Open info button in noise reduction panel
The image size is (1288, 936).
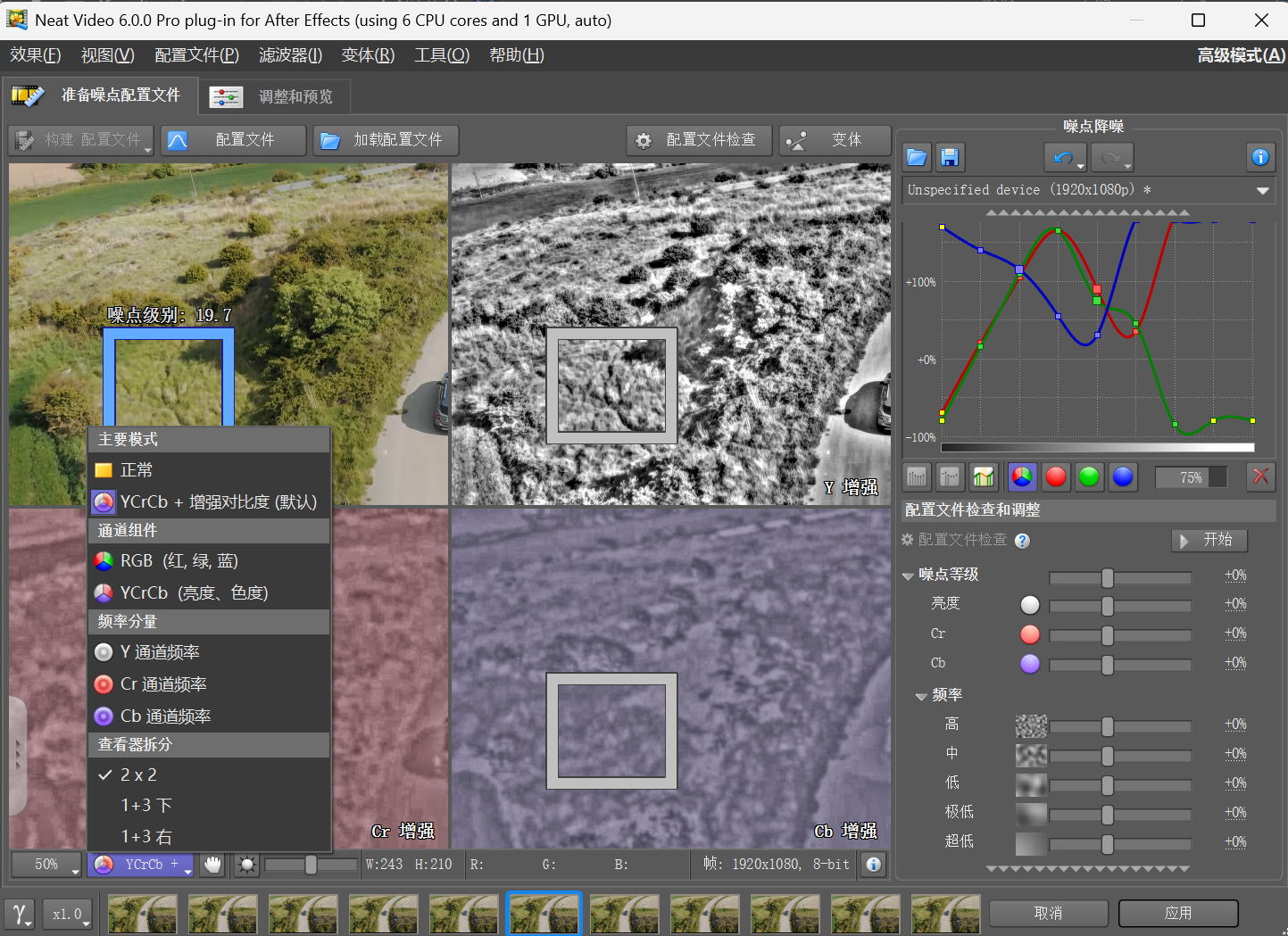1260,158
